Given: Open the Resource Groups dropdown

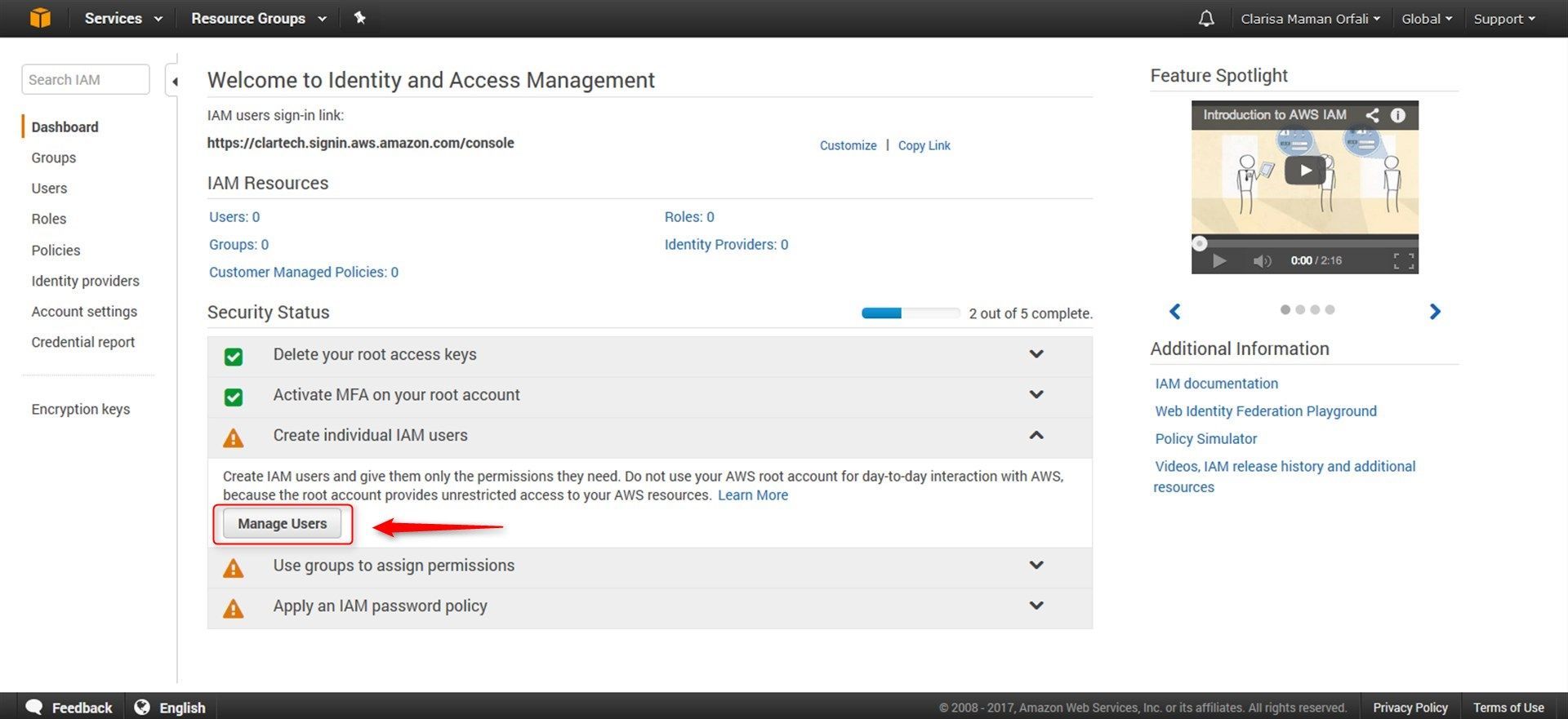Looking at the screenshot, I should pos(259,18).
